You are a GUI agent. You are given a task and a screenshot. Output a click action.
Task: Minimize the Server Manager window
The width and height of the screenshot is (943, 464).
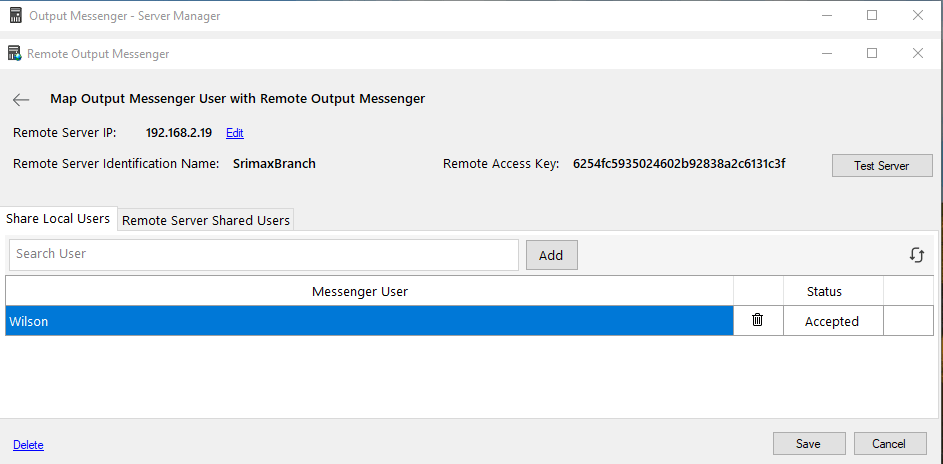coord(827,16)
